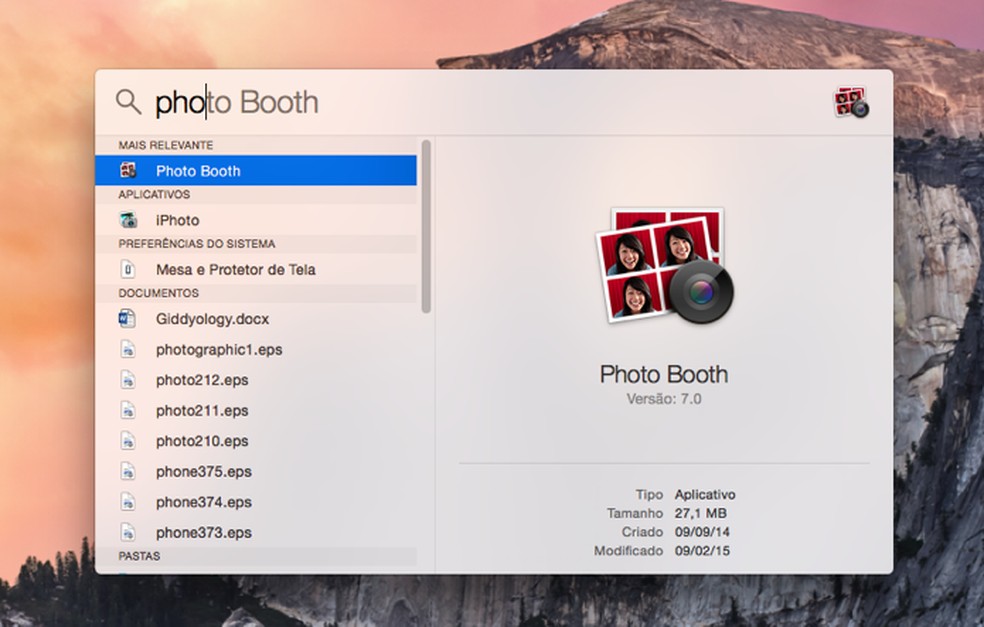This screenshot has height=627, width=984.
Task: Click the PASTAS section header
Action: [139, 556]
